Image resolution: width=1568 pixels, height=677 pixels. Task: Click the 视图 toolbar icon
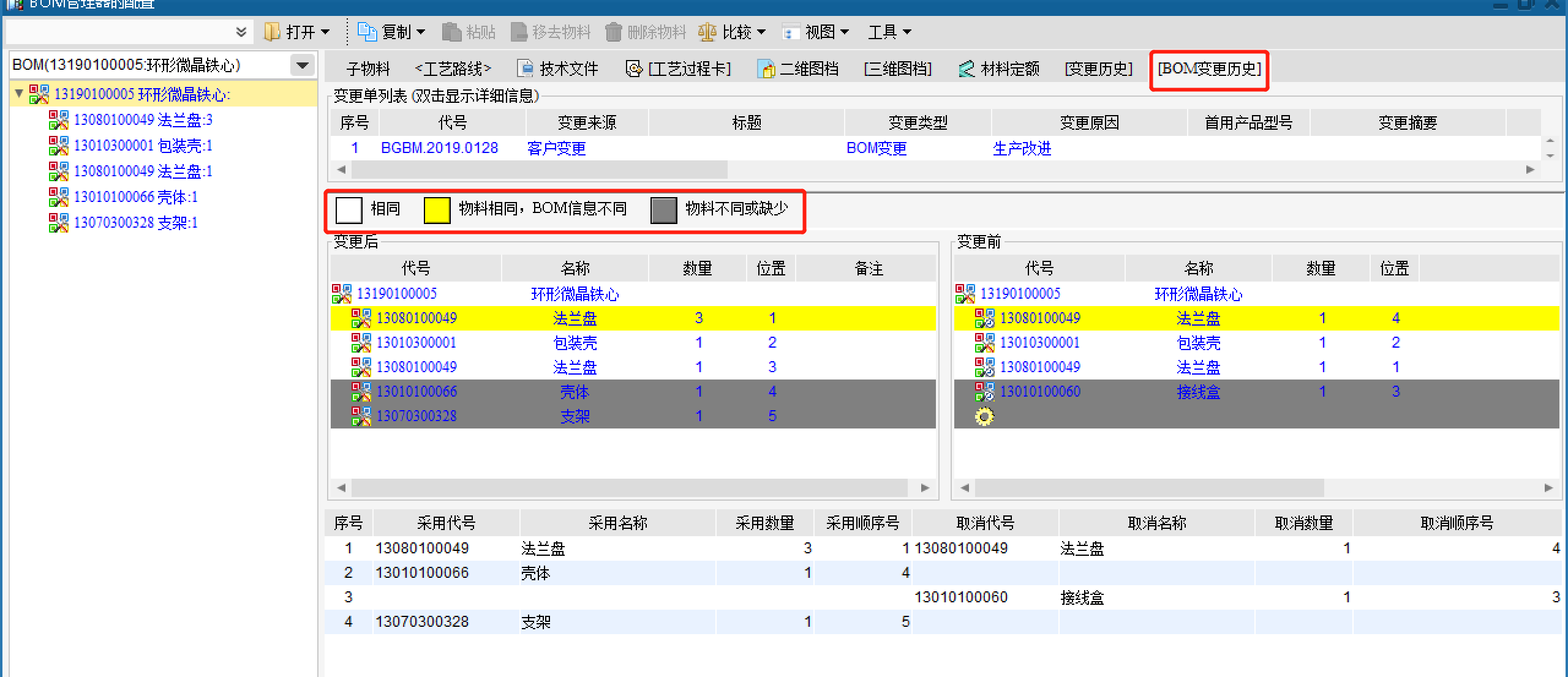pos(791,32)
